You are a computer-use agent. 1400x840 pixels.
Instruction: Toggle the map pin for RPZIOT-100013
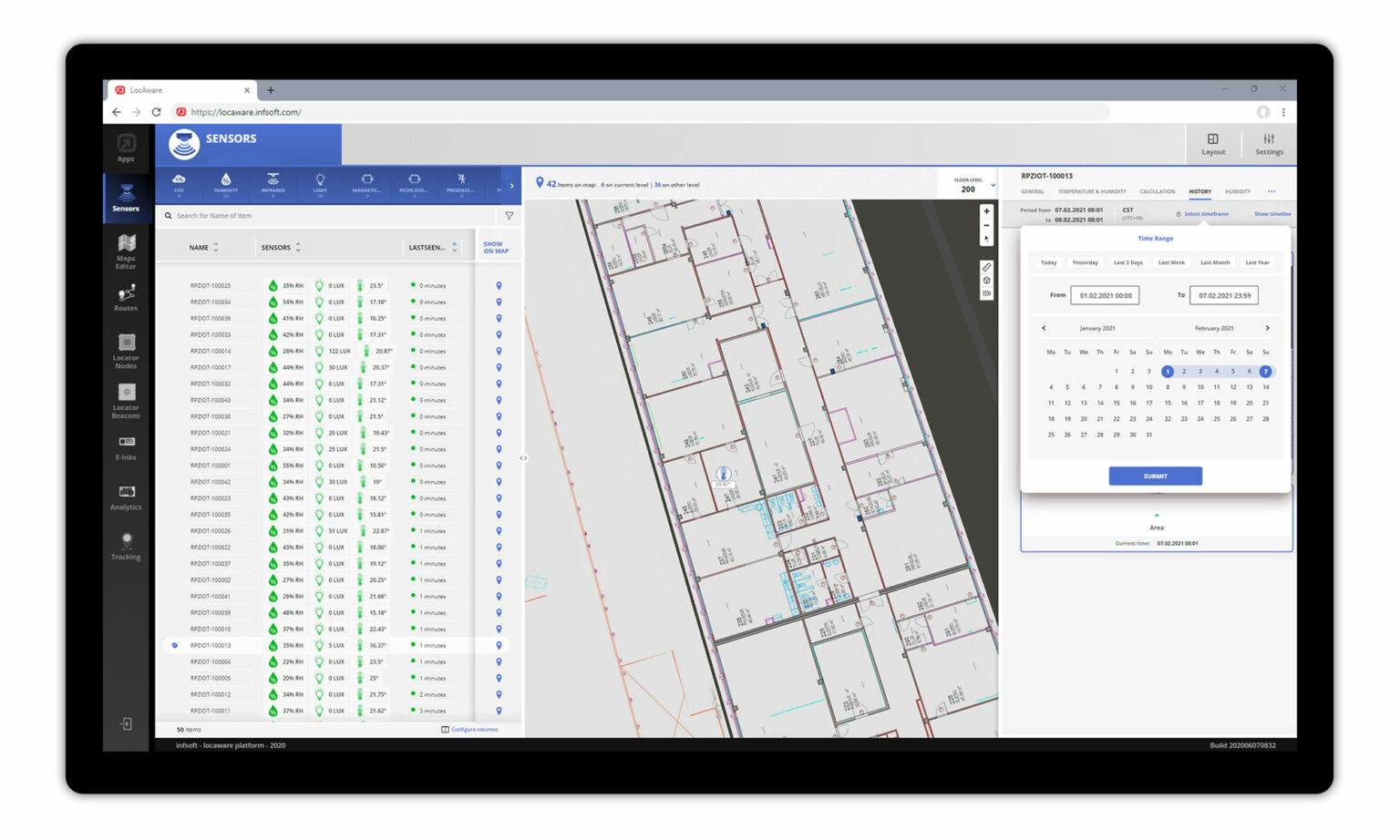498,645
